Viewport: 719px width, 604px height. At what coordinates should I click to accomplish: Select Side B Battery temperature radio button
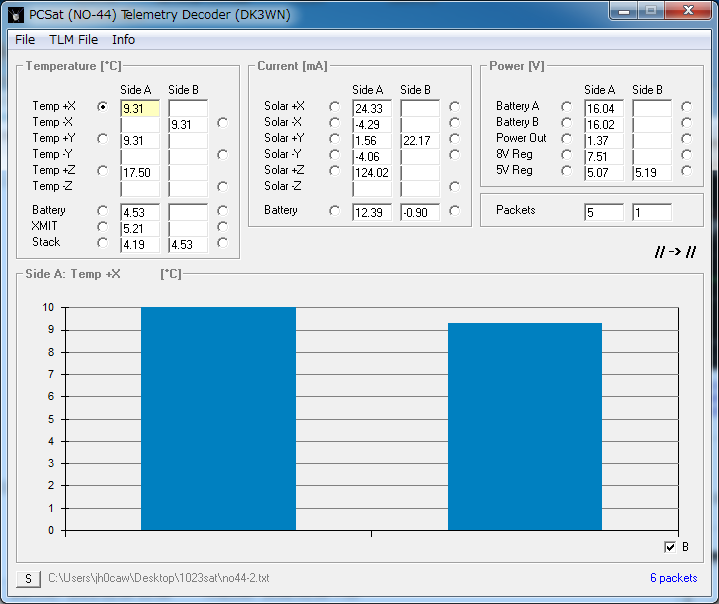[222, 211]
